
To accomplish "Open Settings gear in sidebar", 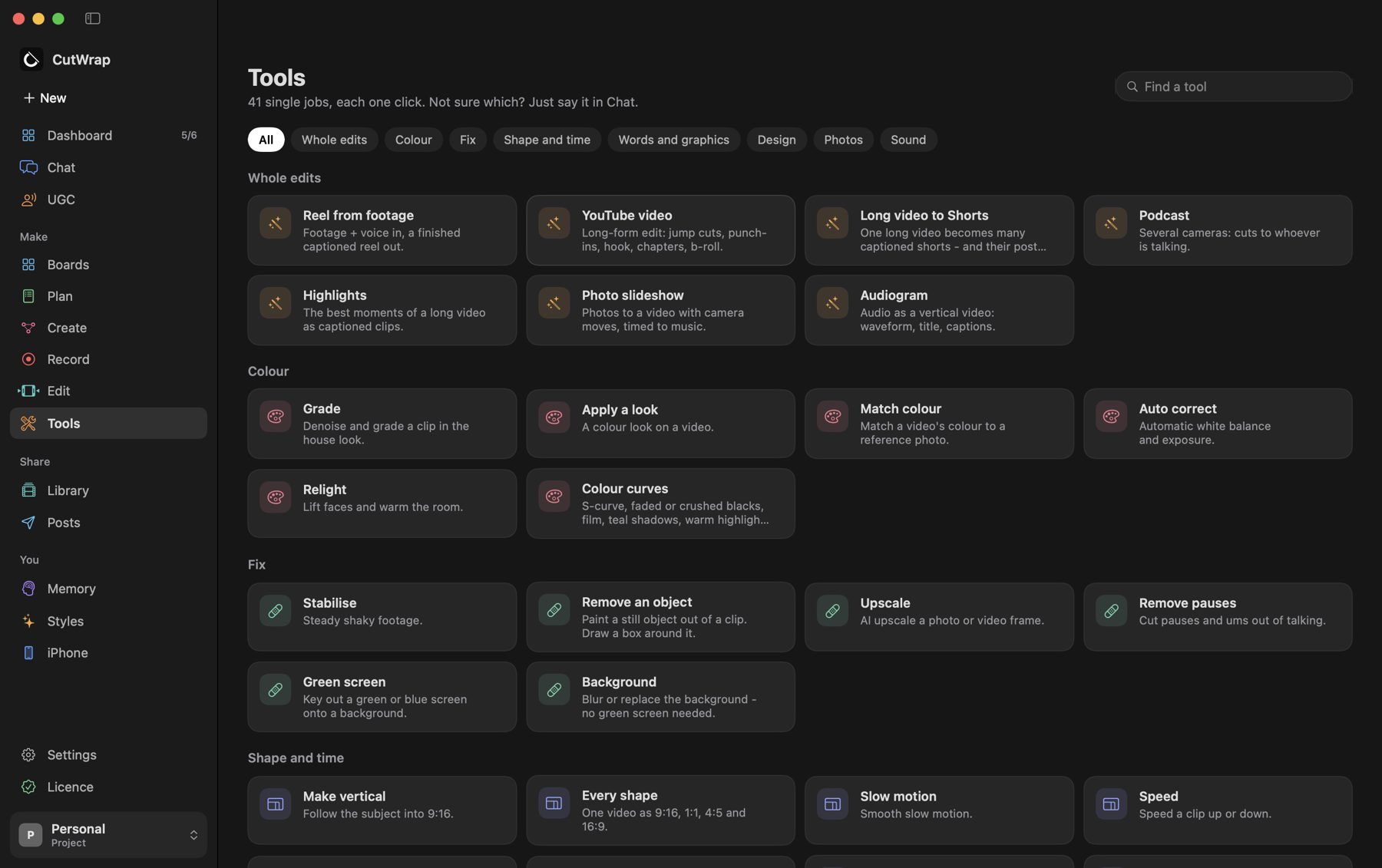I will tap(28, 755).
